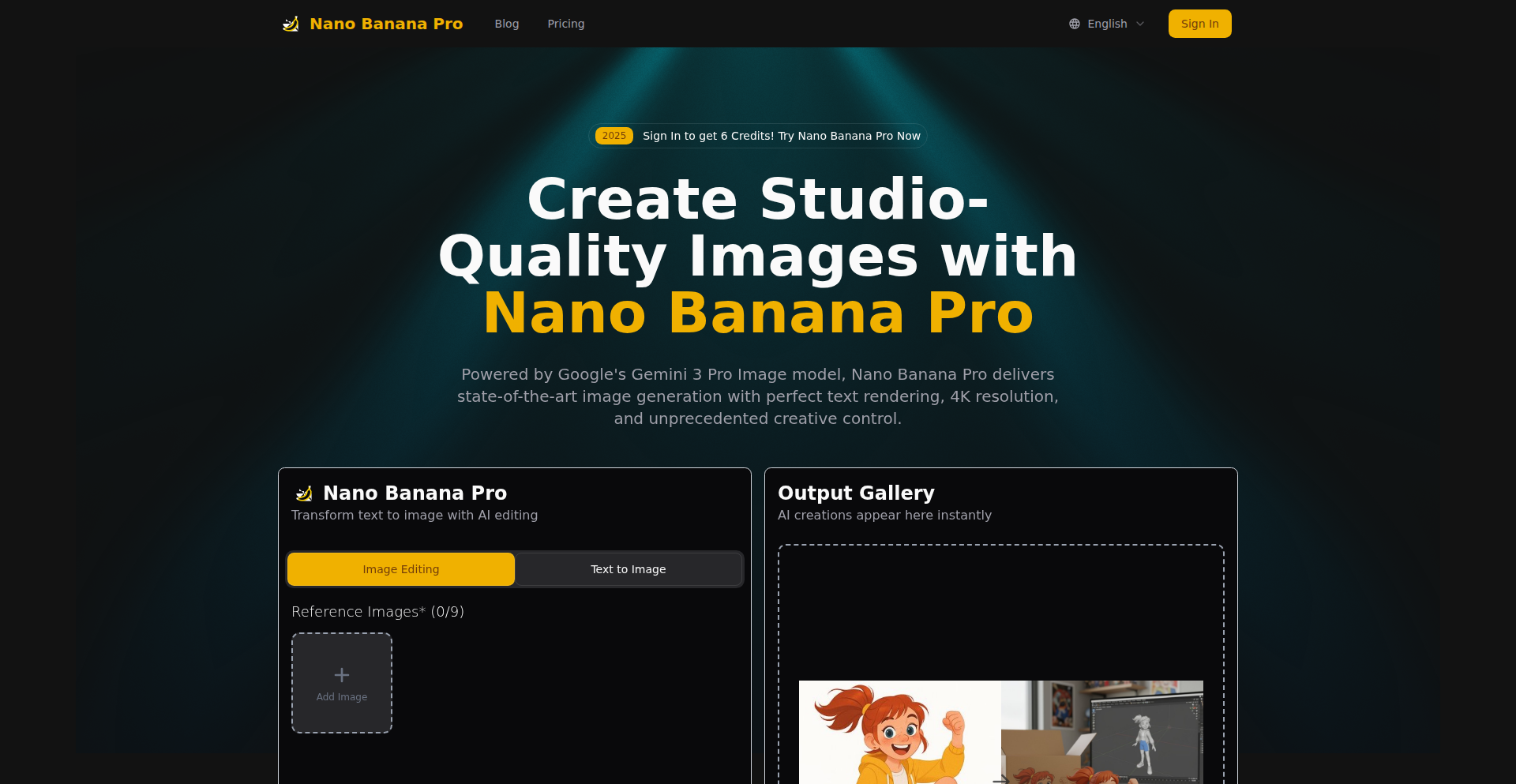Image resolution: width=1516 pixels, height=784 pixels.
Task: Open the English language dropdown
Action: 1106,24
